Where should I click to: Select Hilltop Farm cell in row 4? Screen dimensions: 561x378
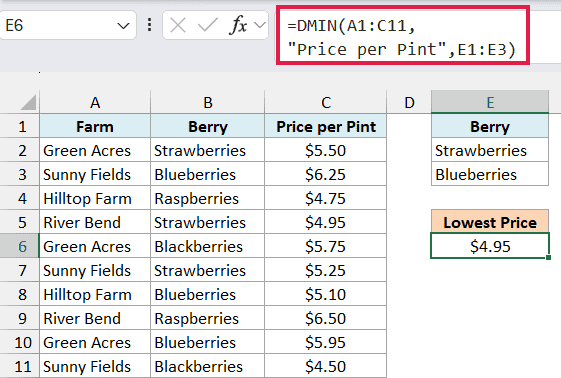(x=95, y=198)
